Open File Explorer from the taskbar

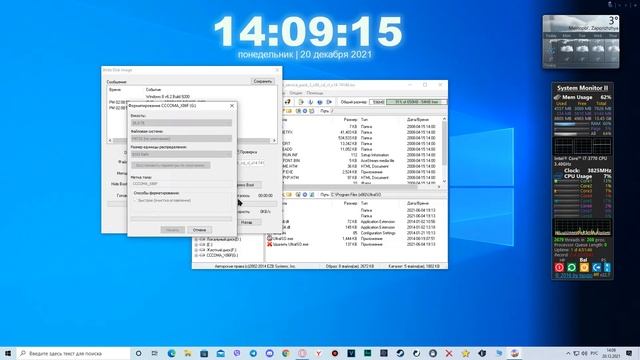coord(187,353)
